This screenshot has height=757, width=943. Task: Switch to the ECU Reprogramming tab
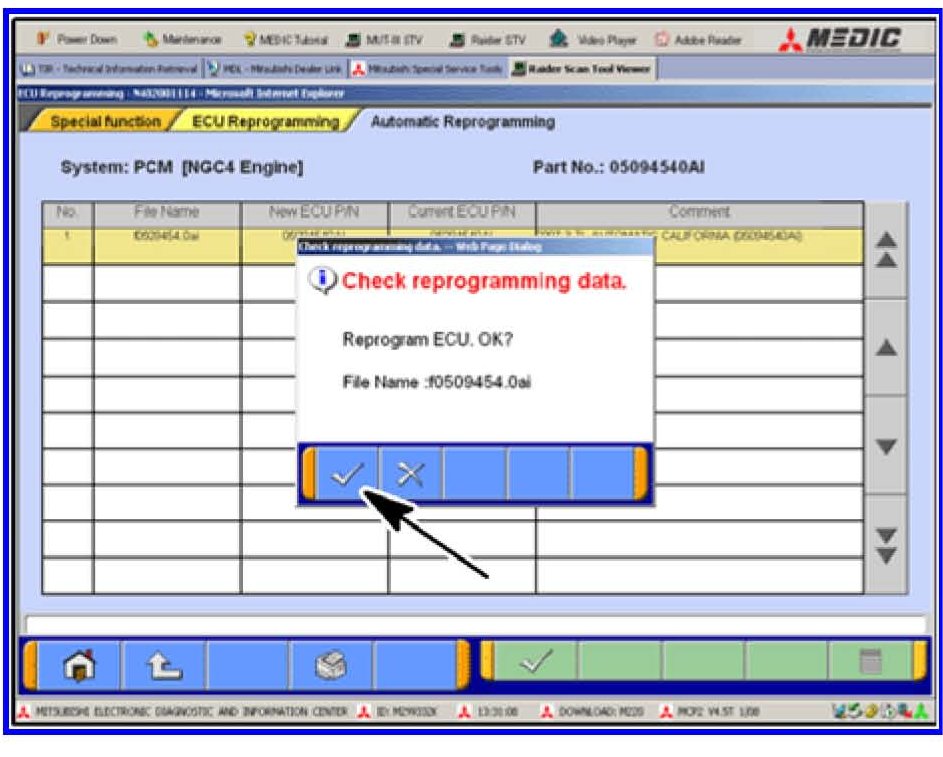[265, 122]
